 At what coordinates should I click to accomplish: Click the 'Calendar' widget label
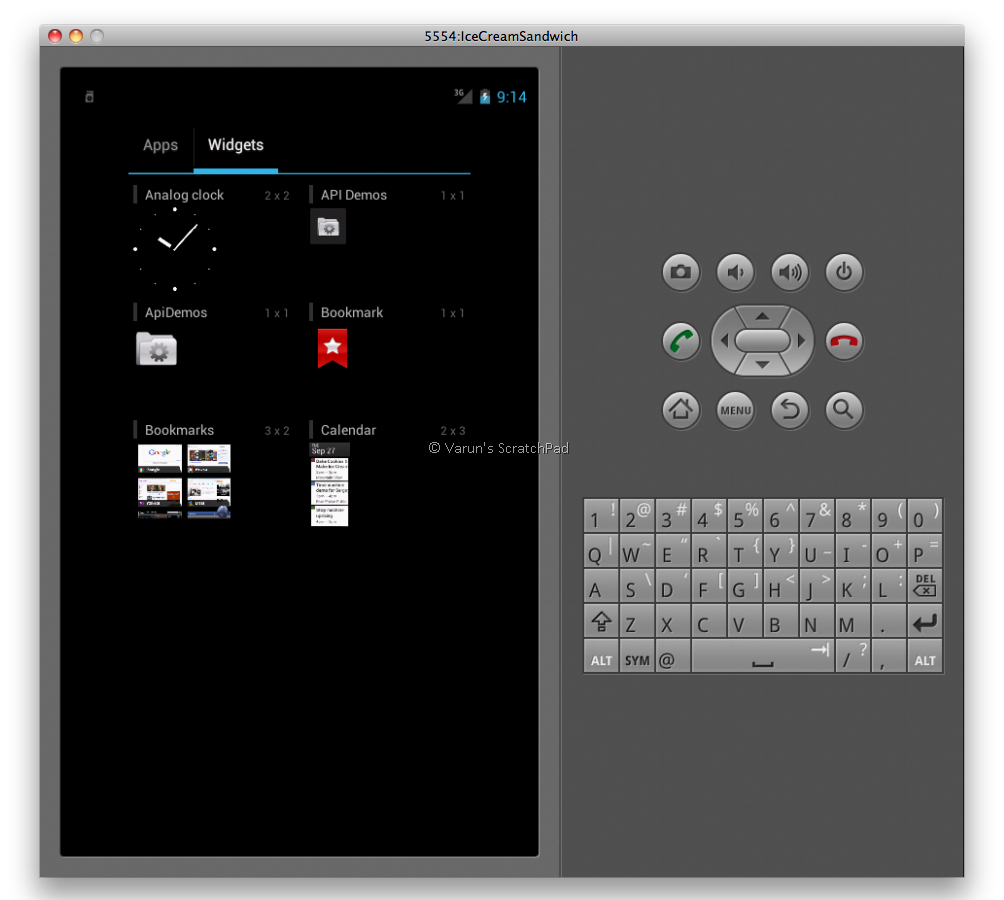(x=348, y=430)
